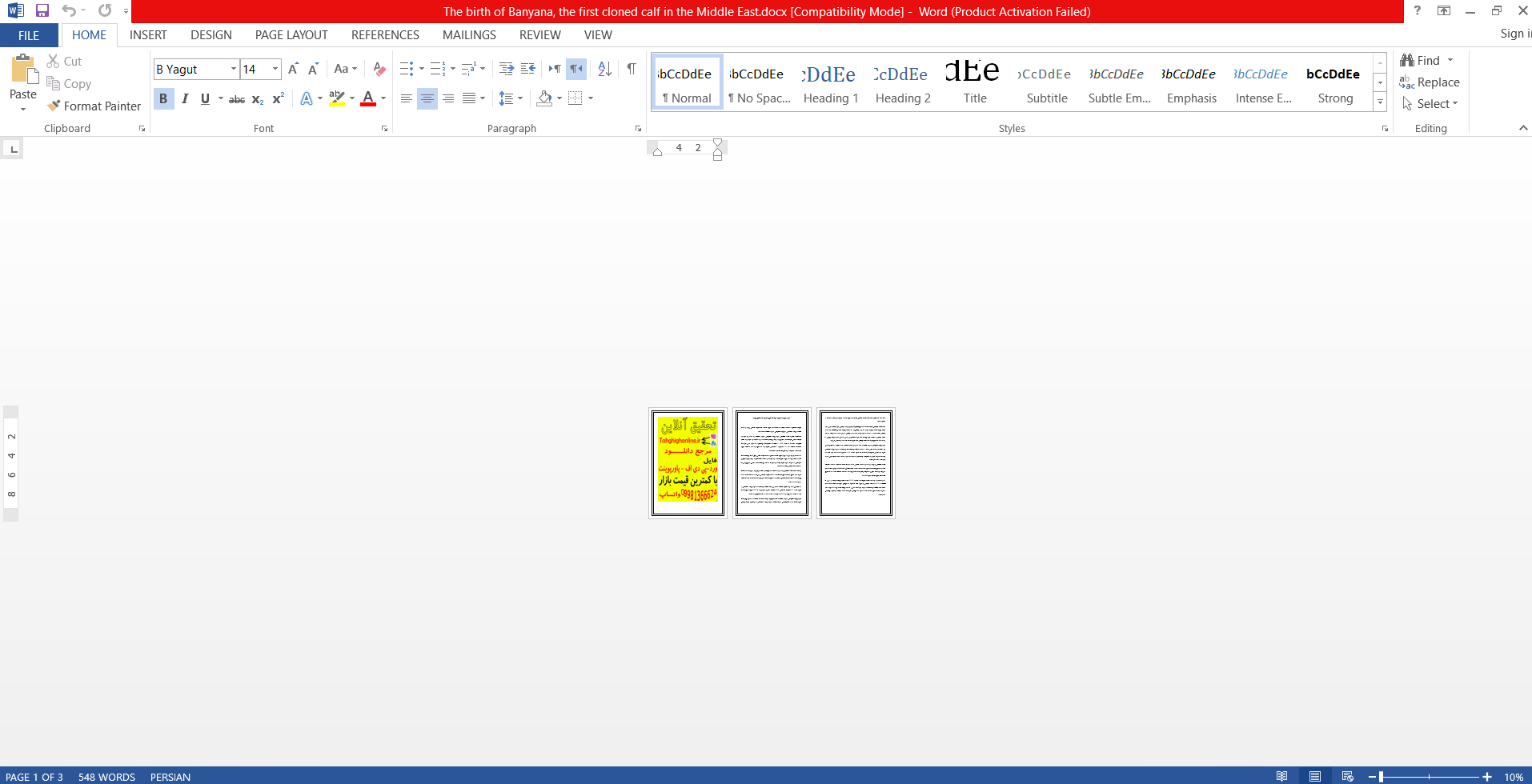Click the Cut button

(x=64, y=61)
